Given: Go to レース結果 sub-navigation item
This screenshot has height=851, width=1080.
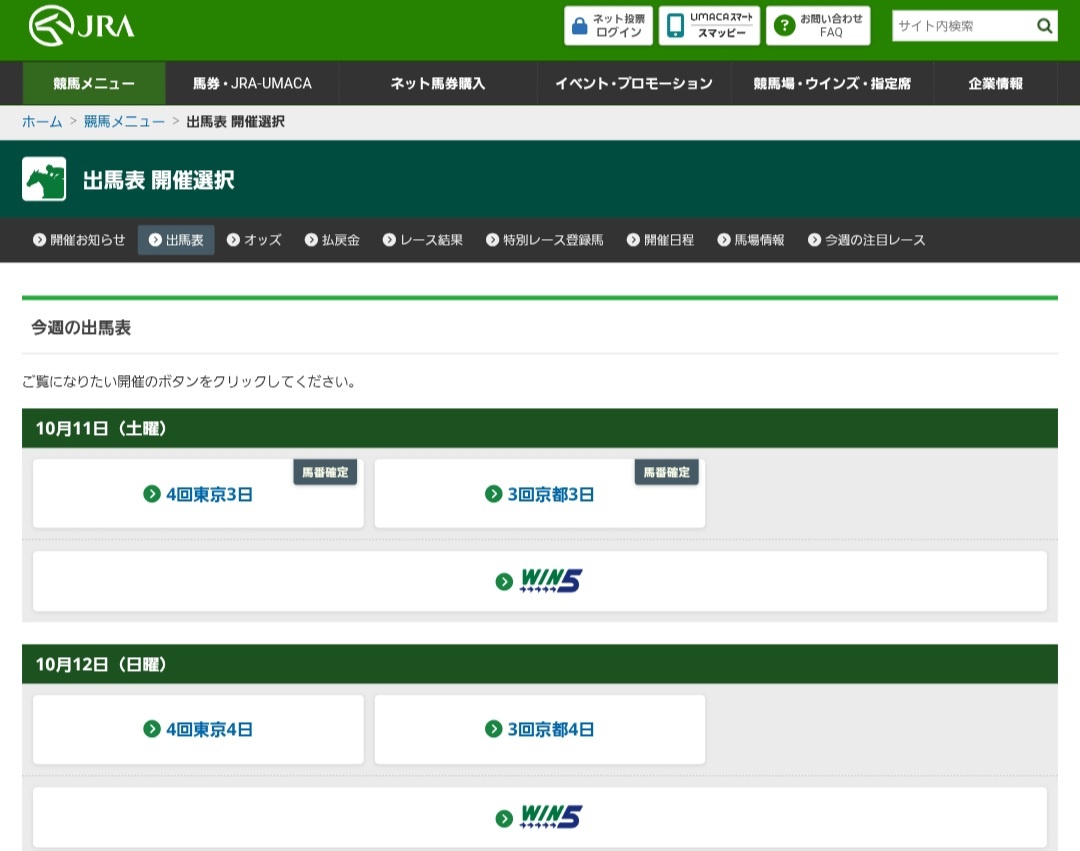Looking at the screenshot, I should [423, 240].
